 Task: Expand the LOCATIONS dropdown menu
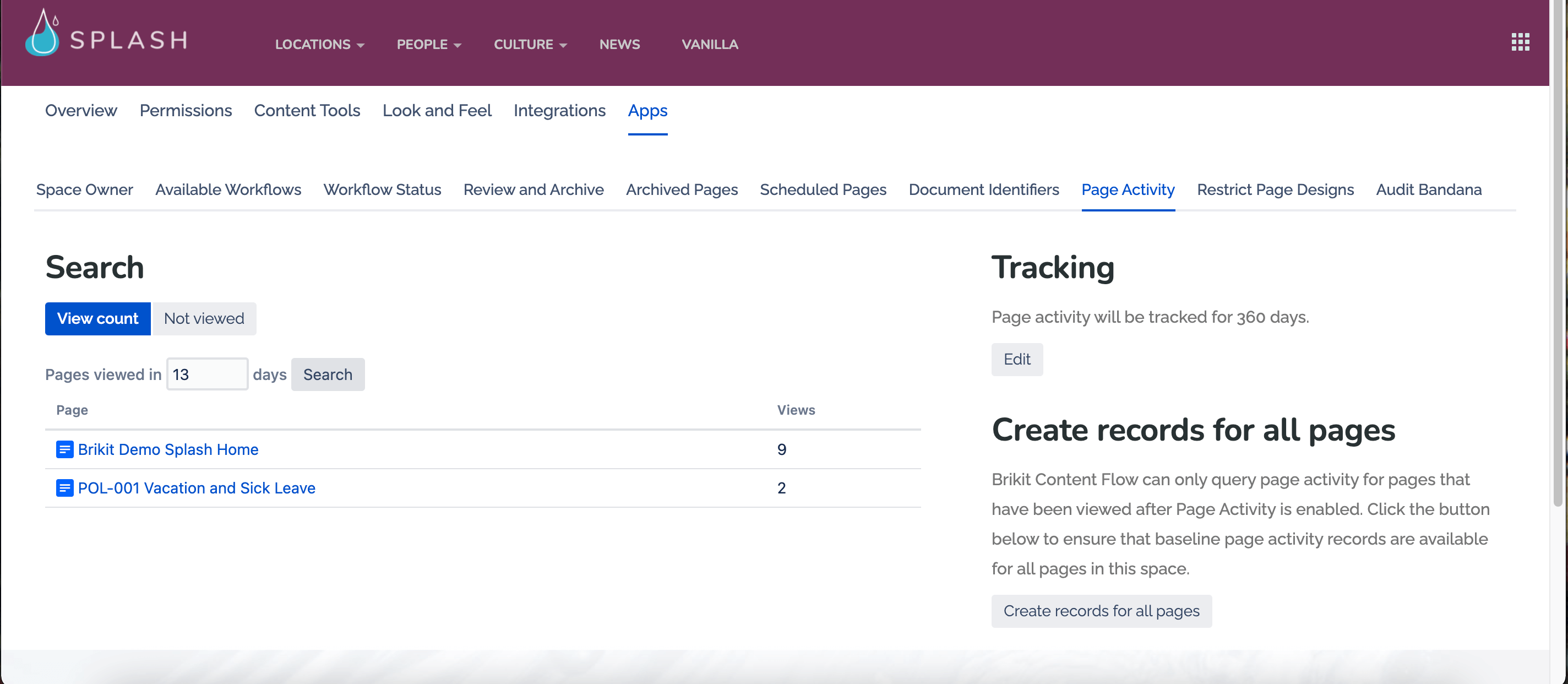[319, 45]
